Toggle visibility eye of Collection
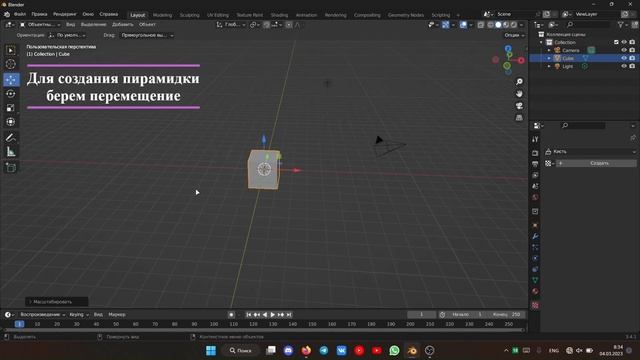Screen dimensions: 640x360 (624, 42)
